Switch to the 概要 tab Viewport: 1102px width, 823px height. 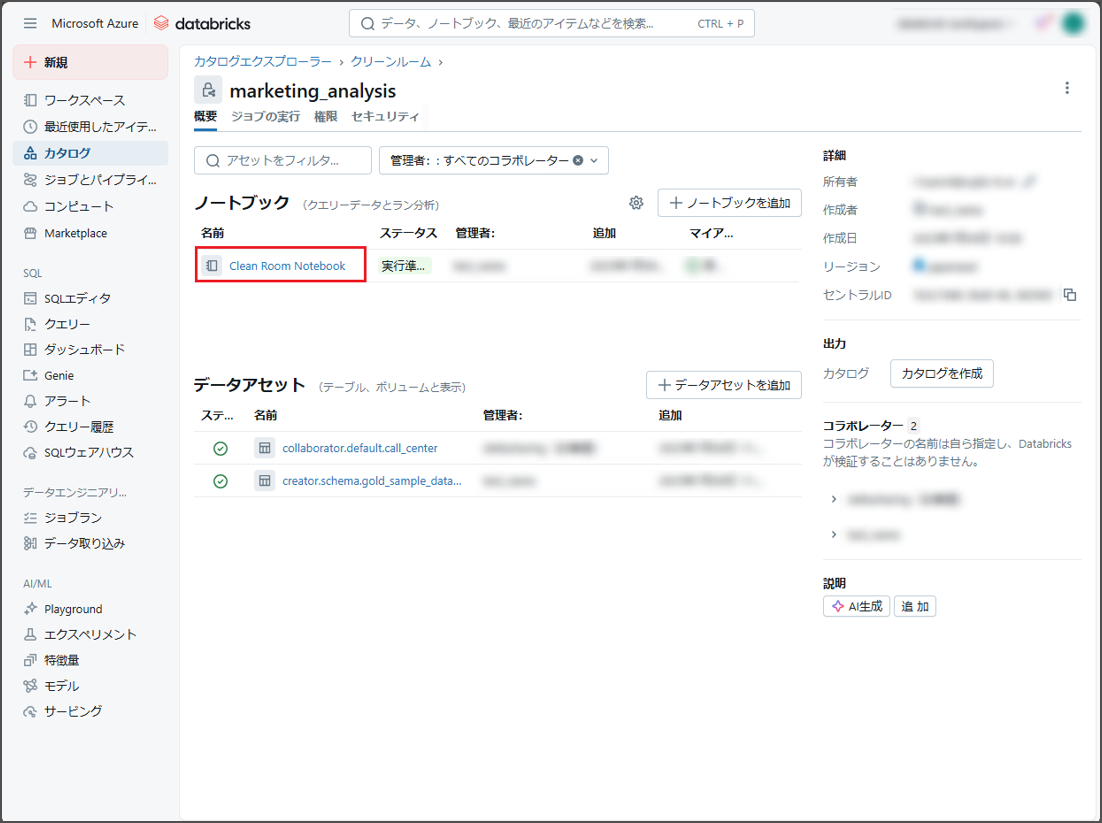[x=205, y=117]
